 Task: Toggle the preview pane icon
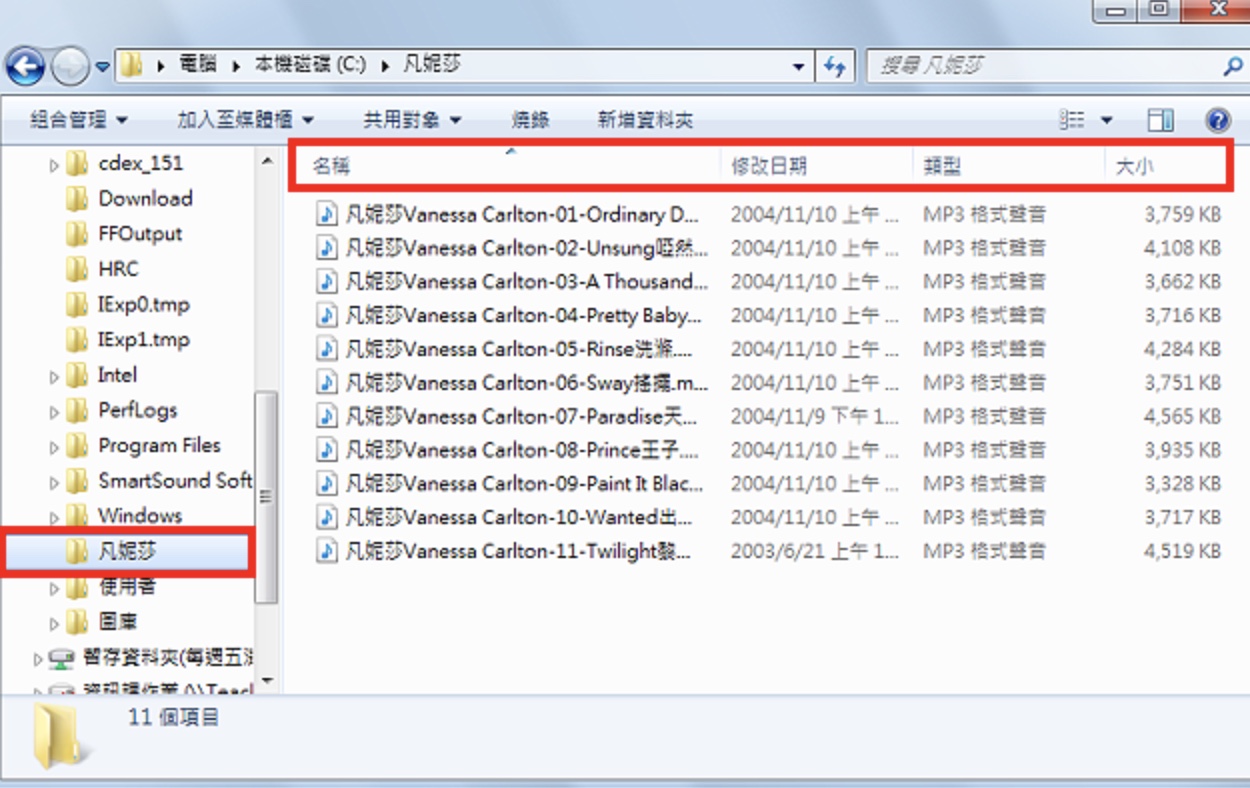[1161, 120]
